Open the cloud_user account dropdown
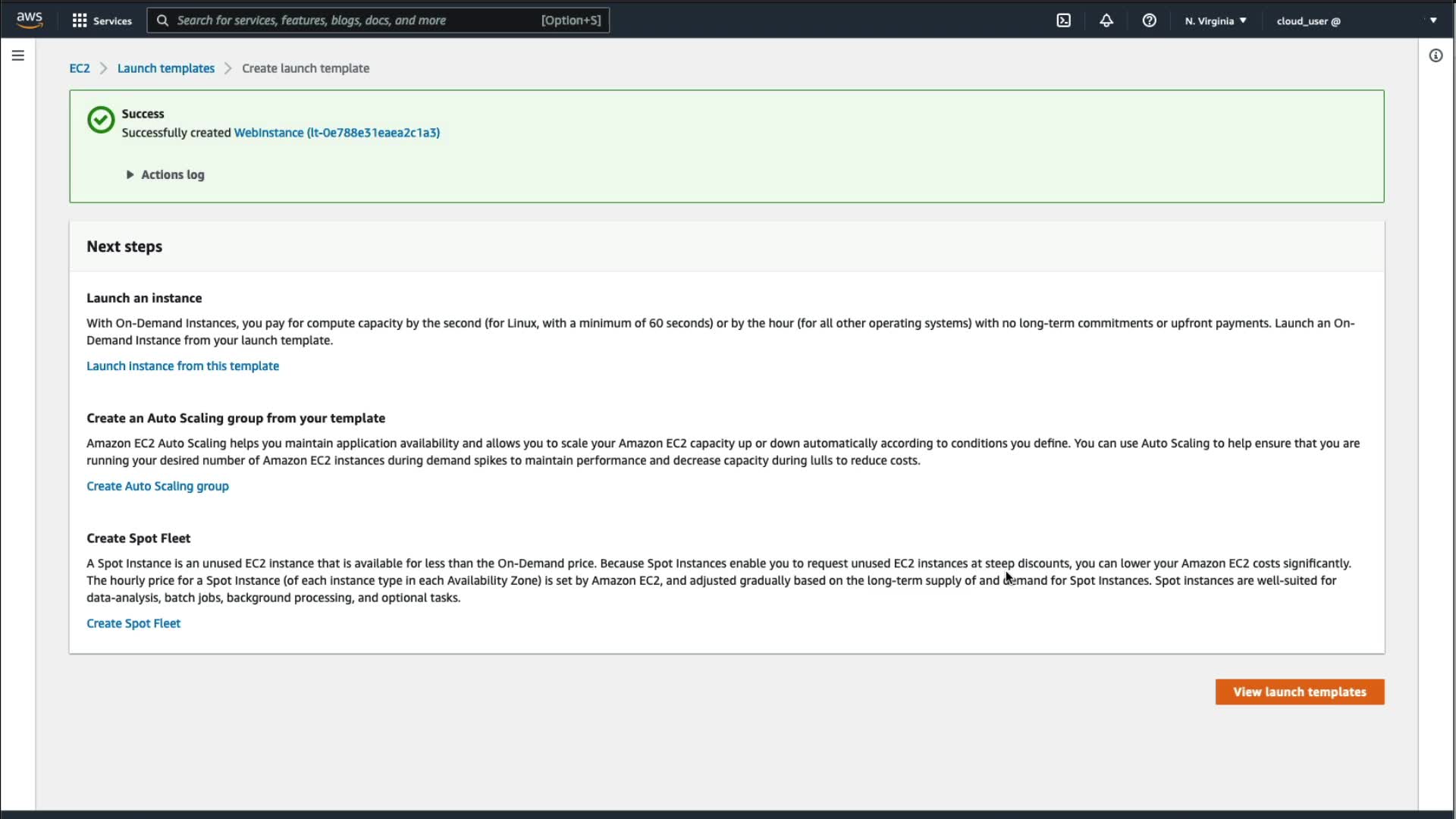This screenshot has height=819, width=1456. pos(1356,20)
